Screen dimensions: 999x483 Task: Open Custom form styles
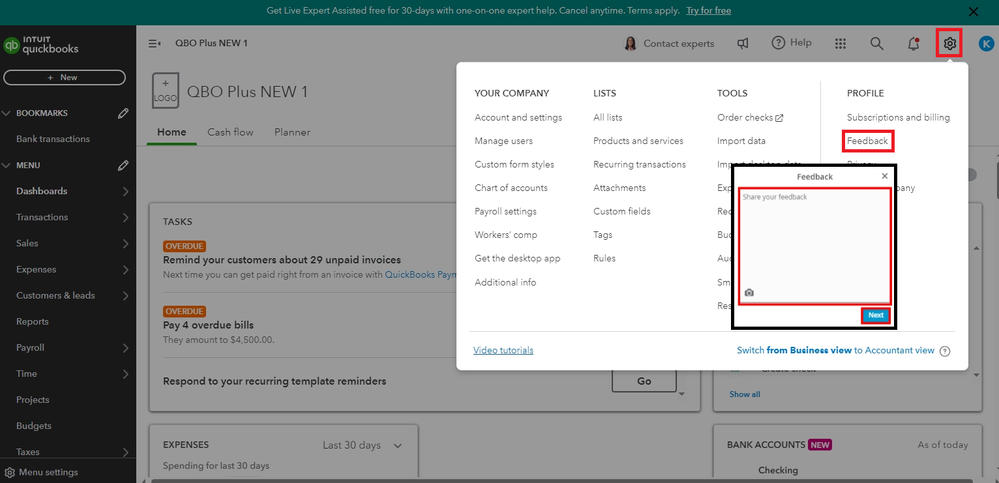514,164
